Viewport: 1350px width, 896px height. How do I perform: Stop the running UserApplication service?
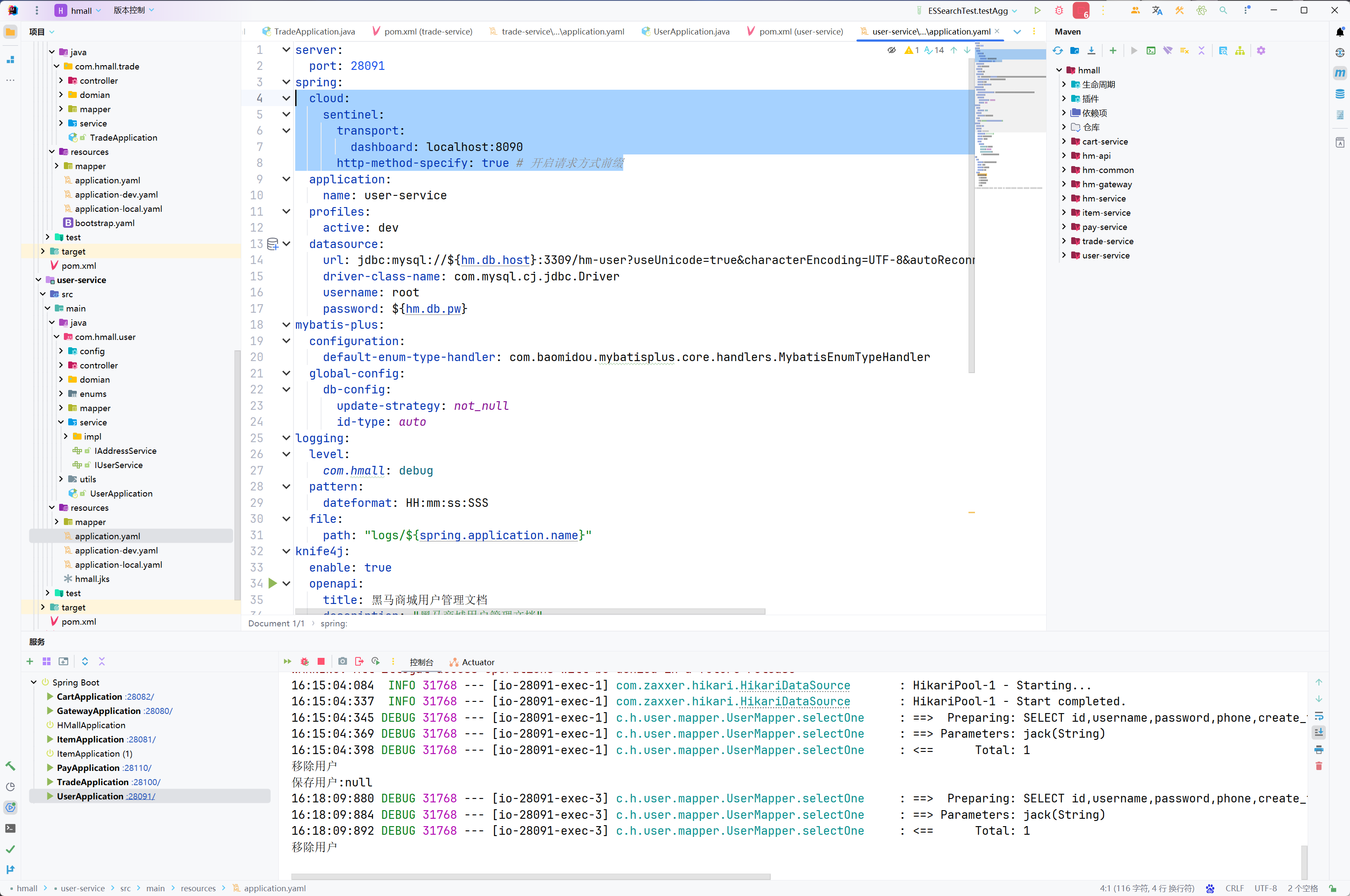(x=321, y=662)
